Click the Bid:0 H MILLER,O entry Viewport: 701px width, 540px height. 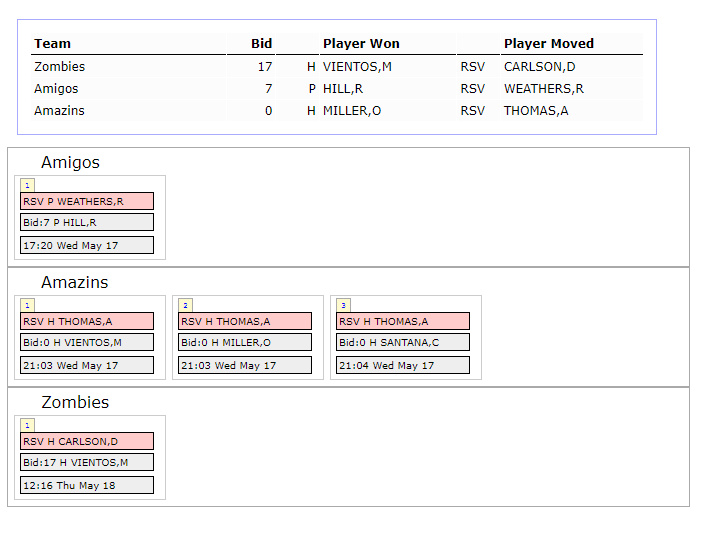coord(245,342)
